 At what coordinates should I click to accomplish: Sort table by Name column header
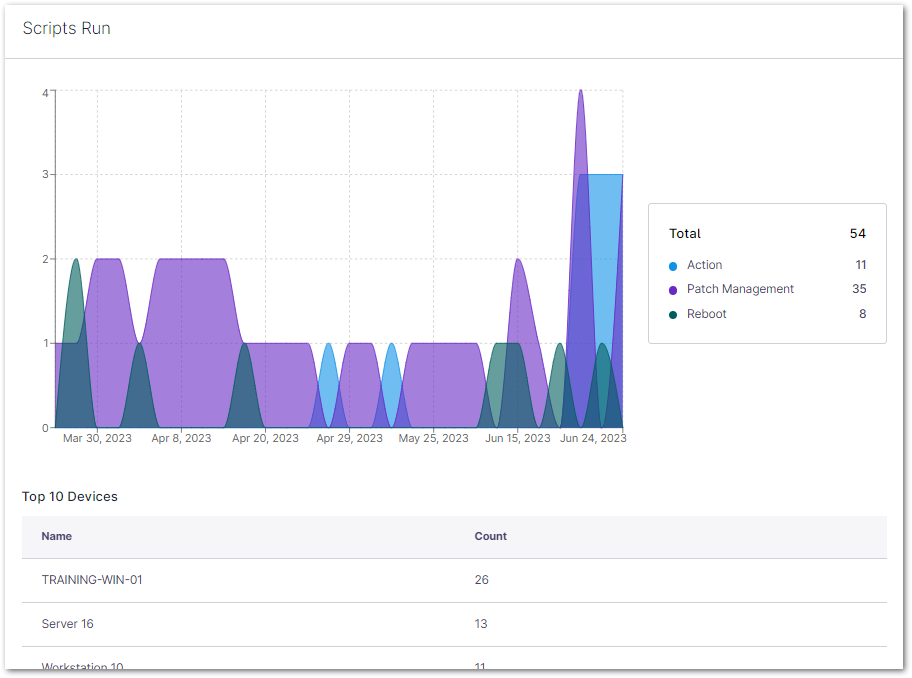point(57,536)
